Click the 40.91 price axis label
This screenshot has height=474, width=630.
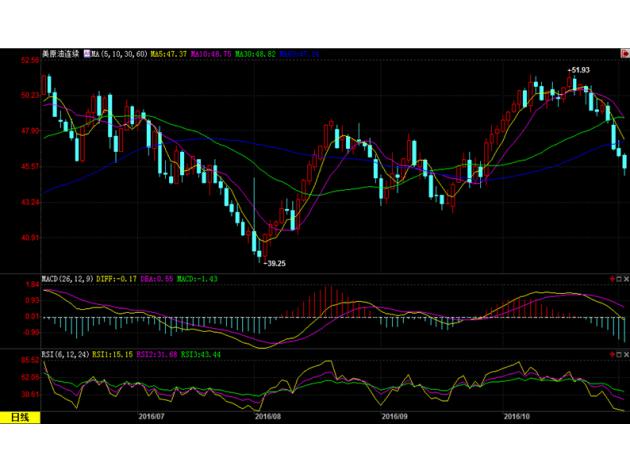(x=30, y=237)
